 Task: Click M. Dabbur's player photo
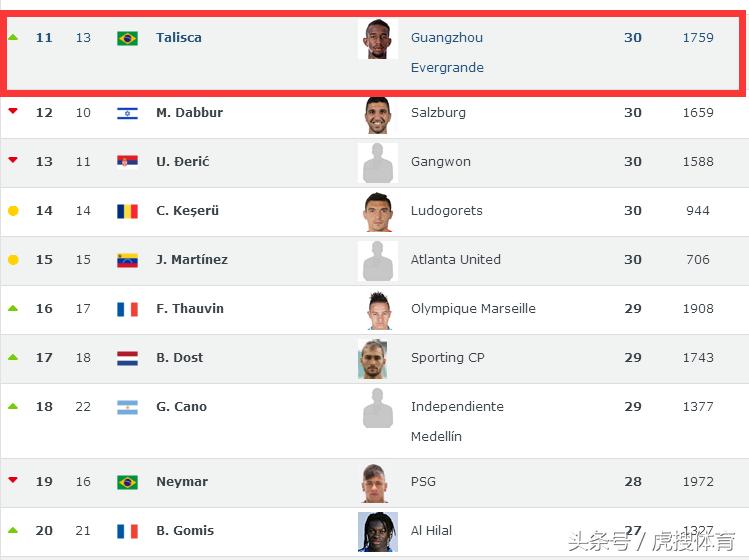click(378, 114)
